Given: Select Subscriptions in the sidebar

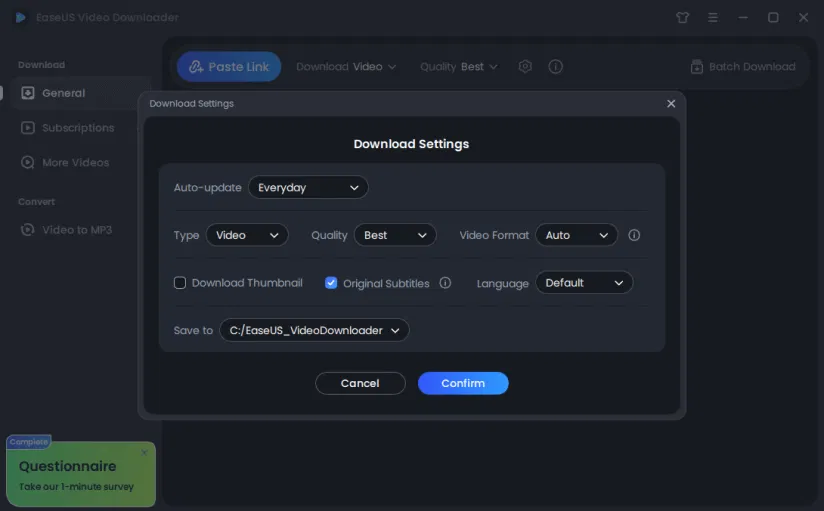Looking at the screenshot, I should click(78, 128).
